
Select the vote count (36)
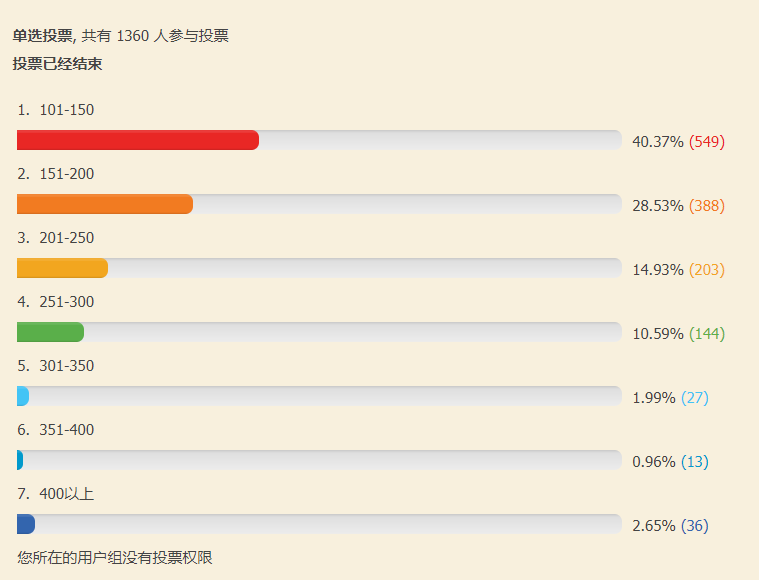[695, 525]
